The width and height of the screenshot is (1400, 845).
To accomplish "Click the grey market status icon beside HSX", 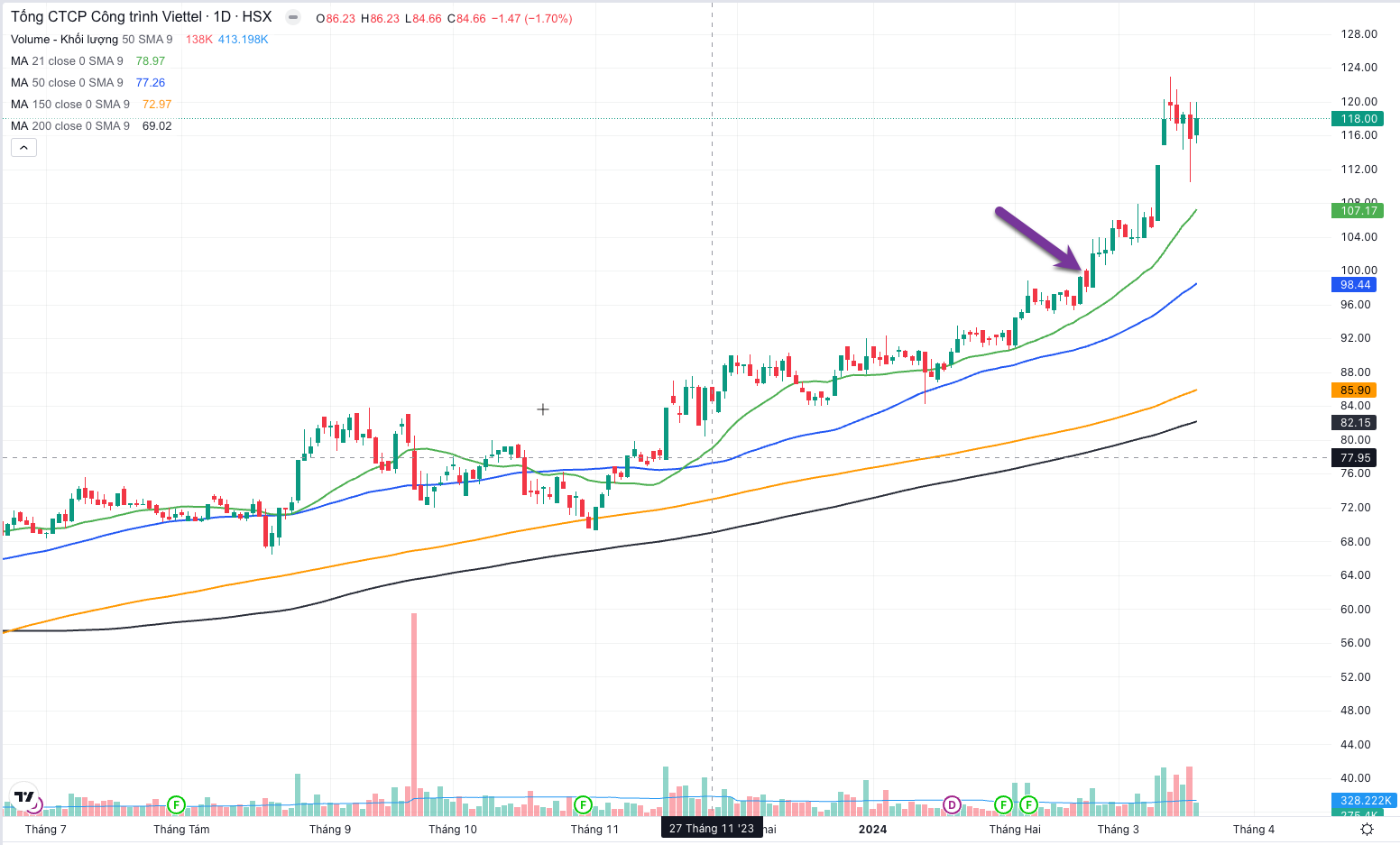I will 292,17.
